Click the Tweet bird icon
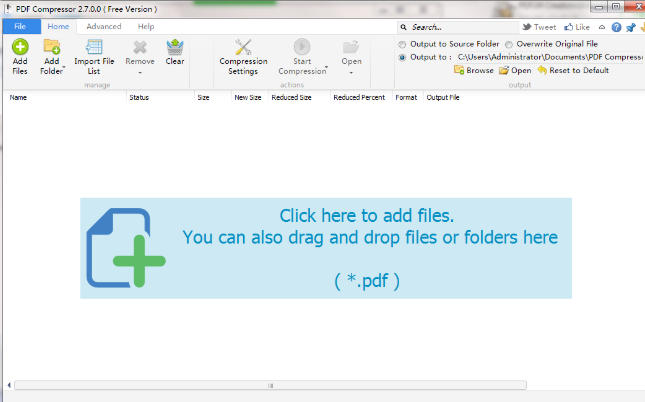Viewport: 645px width, 402px height. pyautogui.click(x=527, y=27)
